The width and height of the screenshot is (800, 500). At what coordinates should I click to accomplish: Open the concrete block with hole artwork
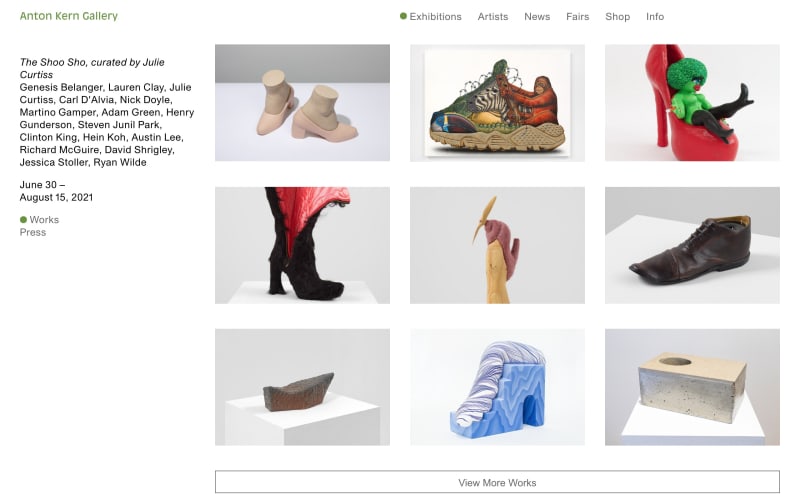(x=692, y=387)
